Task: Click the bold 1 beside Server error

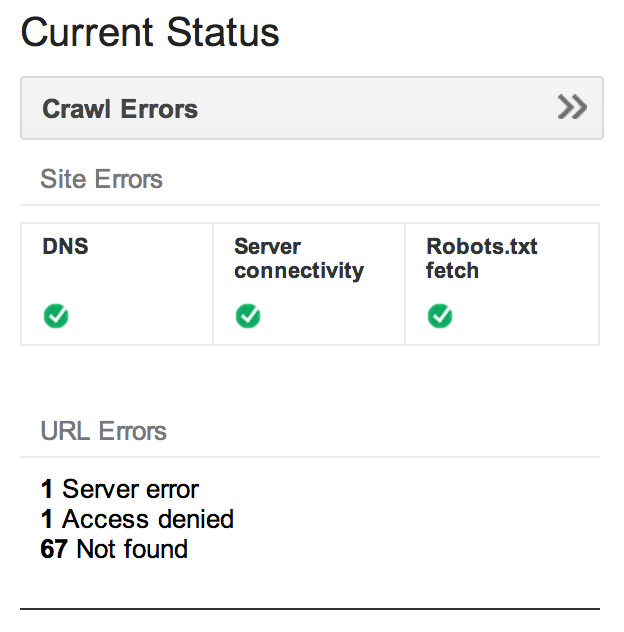Action: click(47, 489)
